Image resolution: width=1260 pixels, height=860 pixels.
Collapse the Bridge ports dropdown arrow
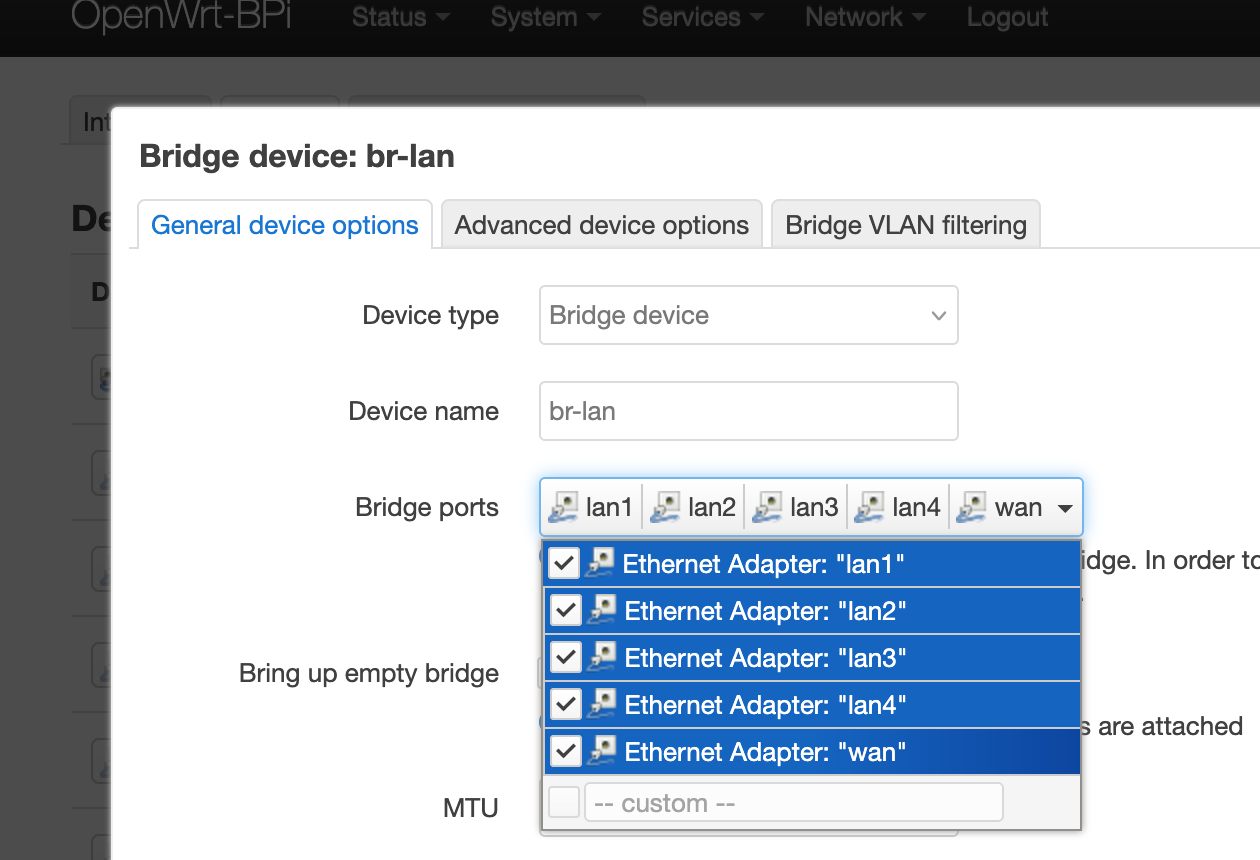[x=1065, y=509]
